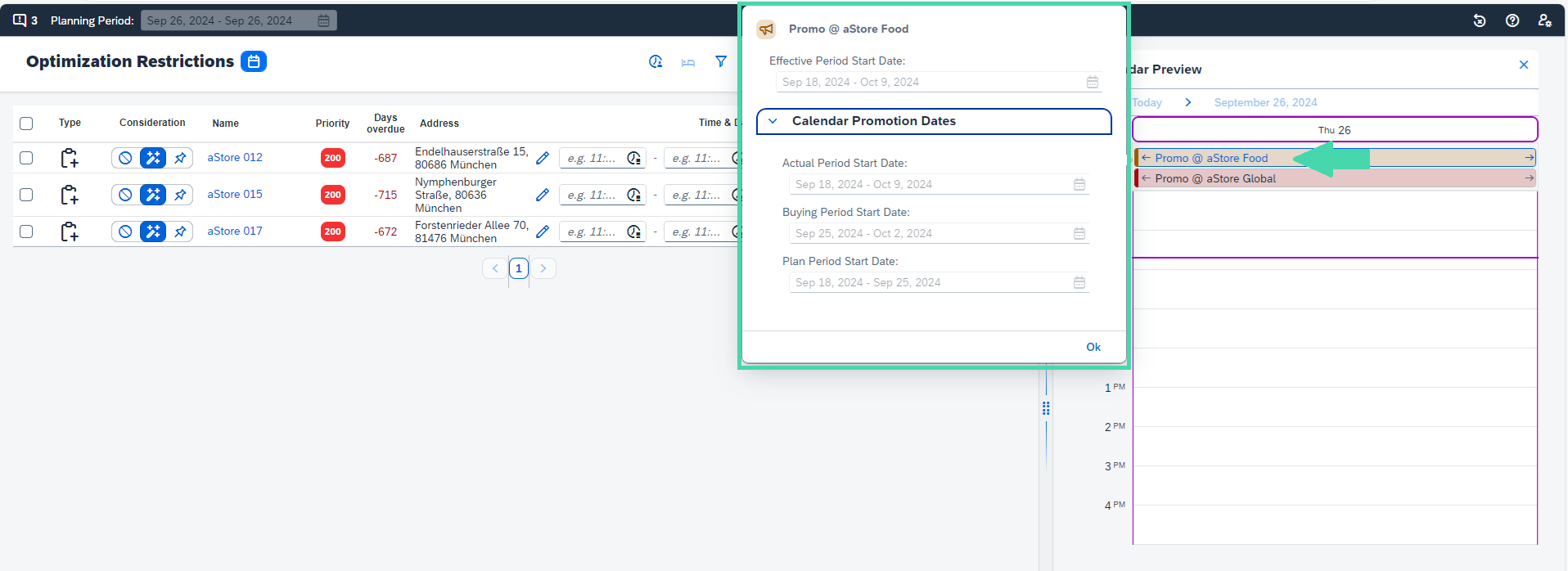
Task: Open the aStore 017 link
Action: (x=235, y=231)
